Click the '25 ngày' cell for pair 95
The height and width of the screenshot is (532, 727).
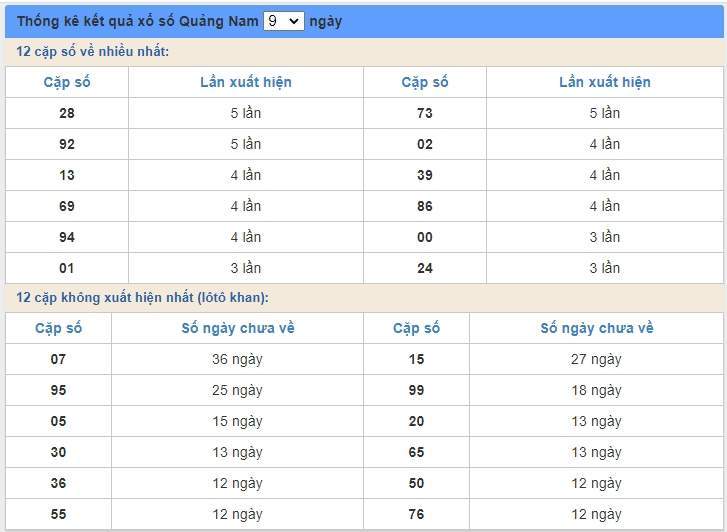tap(238, 390)
